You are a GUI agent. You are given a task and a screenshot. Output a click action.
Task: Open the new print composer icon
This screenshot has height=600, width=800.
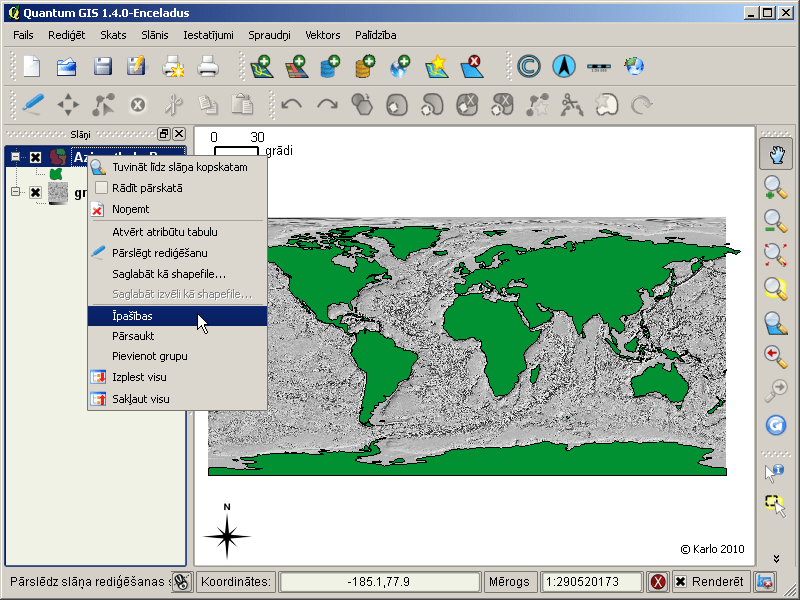pyautogui.click(x=173, y=66)
